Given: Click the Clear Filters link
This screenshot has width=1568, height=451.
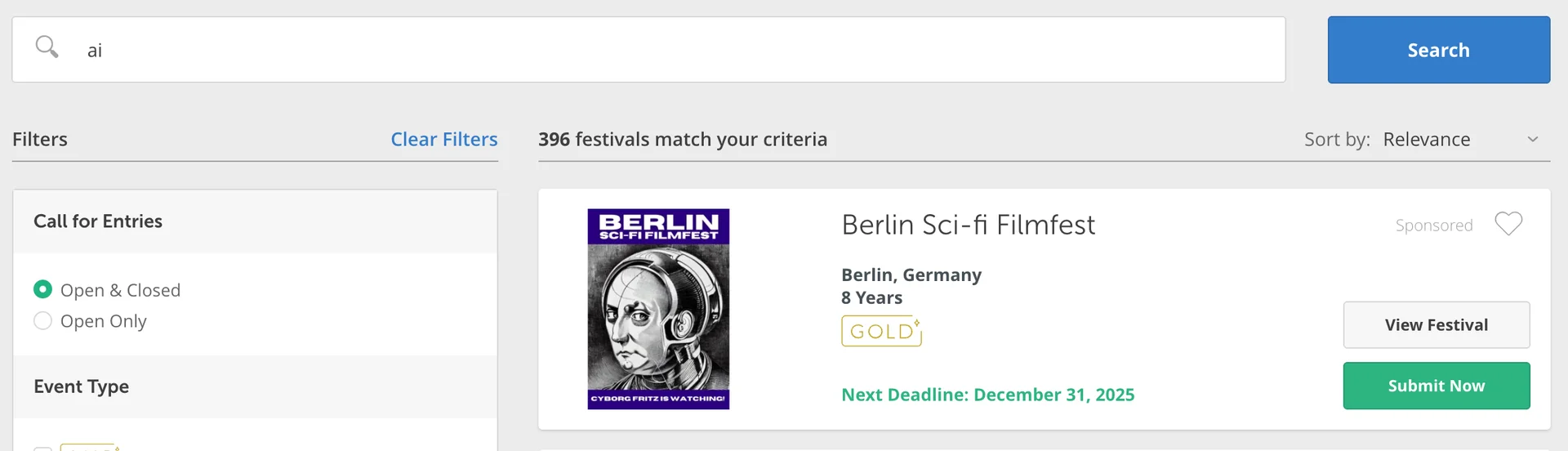Looking at the screenshot, I should (443, 140).
